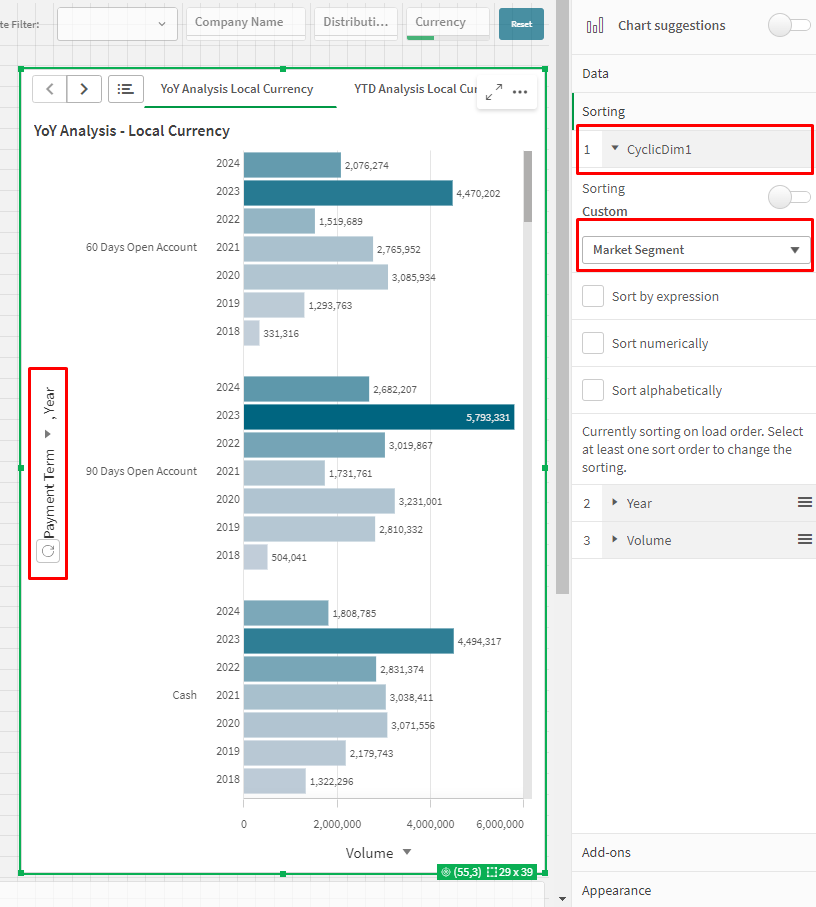Select the 5,793,331 bar for 2023
Screen dimensions: 816x907
379,417
